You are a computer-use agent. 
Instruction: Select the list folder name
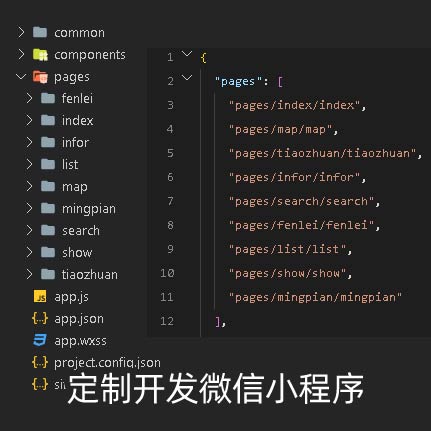pyautogui.click(x=70, y=164)
